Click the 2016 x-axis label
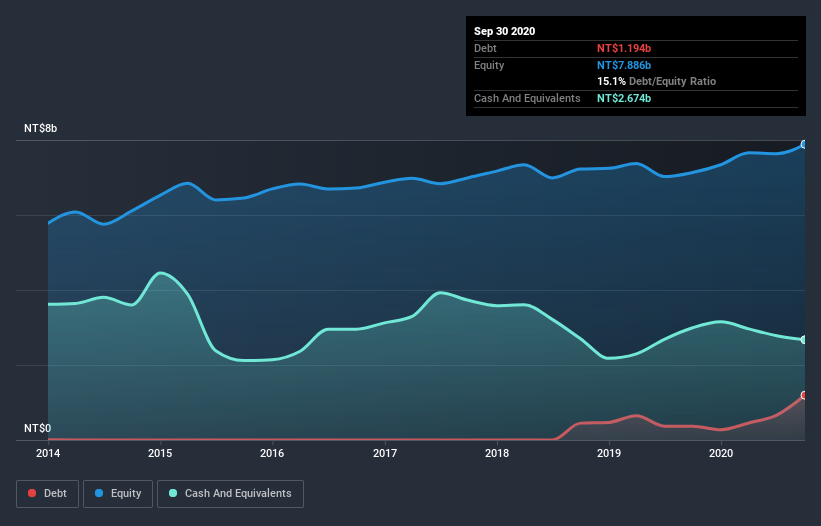Viewport: 821px width, 526px height. click(272, 453)
